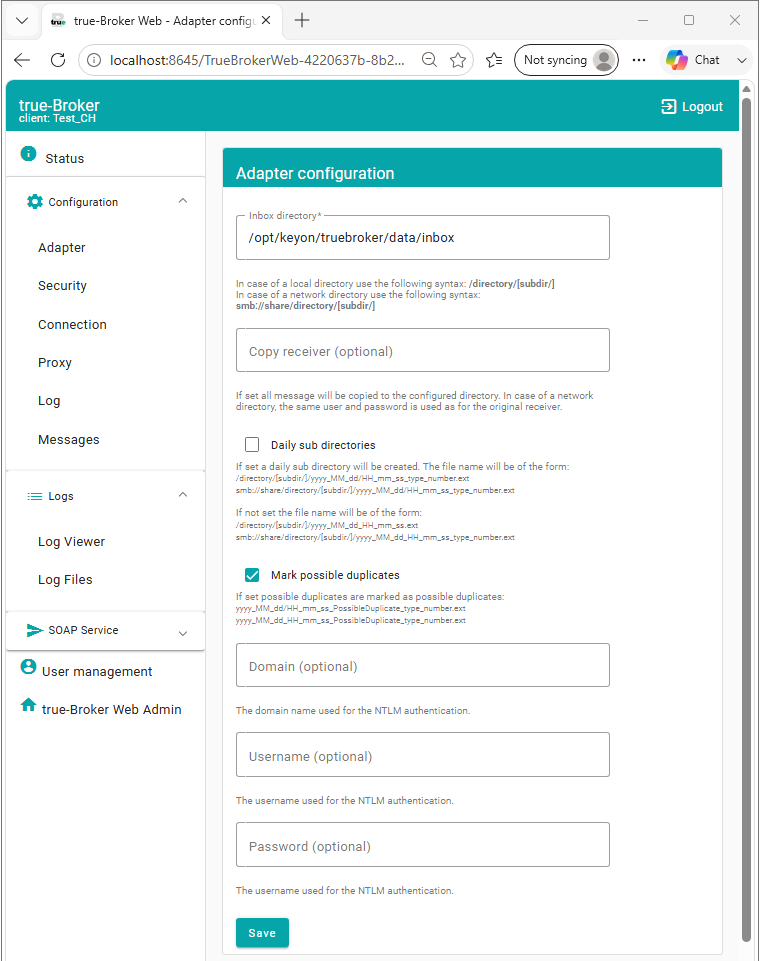
Task: Click the Logout button text
Action: tap(702, 107)
